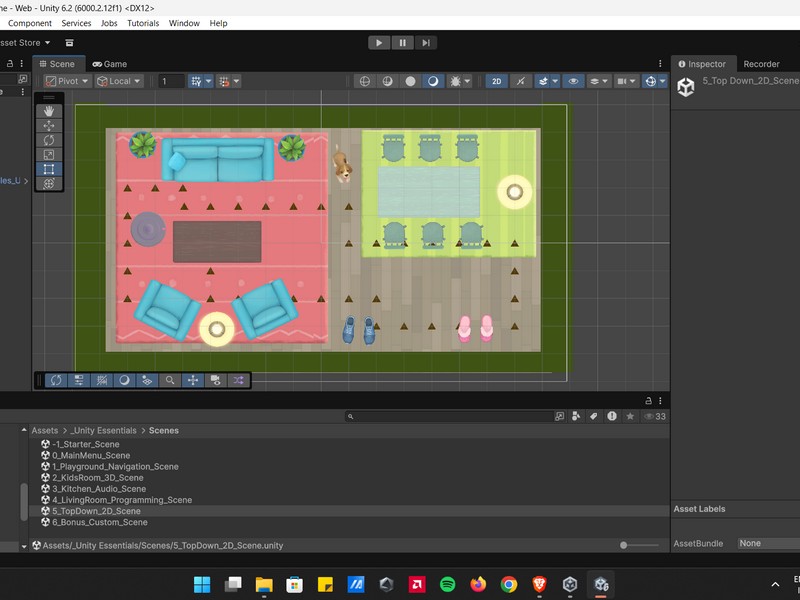The width and height of the screenshot is (800, 600).
Task: Activate the Rect tool
Action: (x=49, y=169)
